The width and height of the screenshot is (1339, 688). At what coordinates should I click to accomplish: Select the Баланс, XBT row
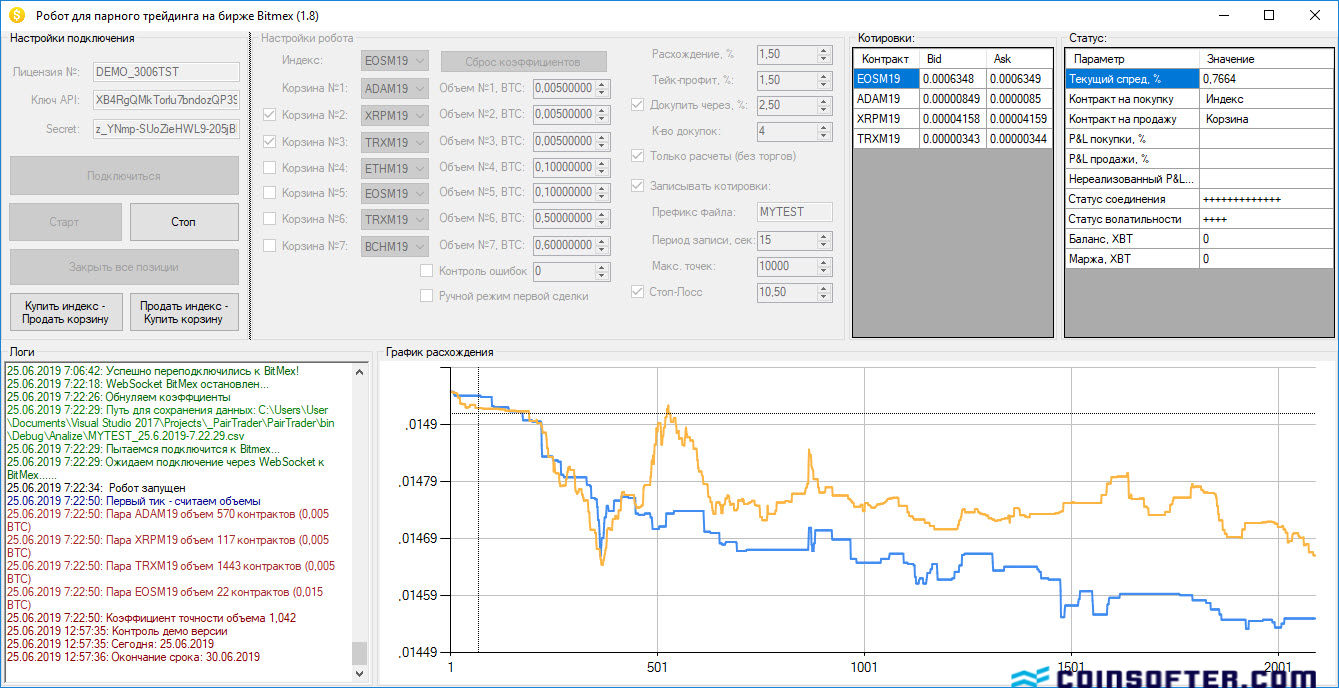(x=1199, y=239)
